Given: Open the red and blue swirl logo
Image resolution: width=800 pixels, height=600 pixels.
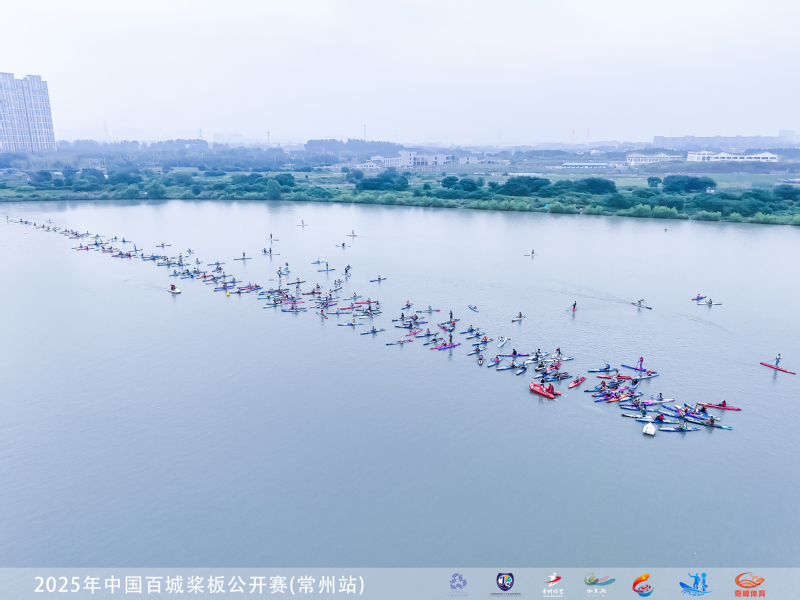Looking at the screenshot, I should click(642, 584).
